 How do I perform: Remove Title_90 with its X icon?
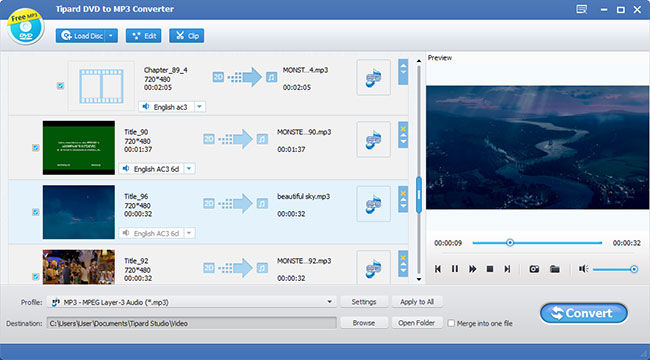(x=403, y=129)
